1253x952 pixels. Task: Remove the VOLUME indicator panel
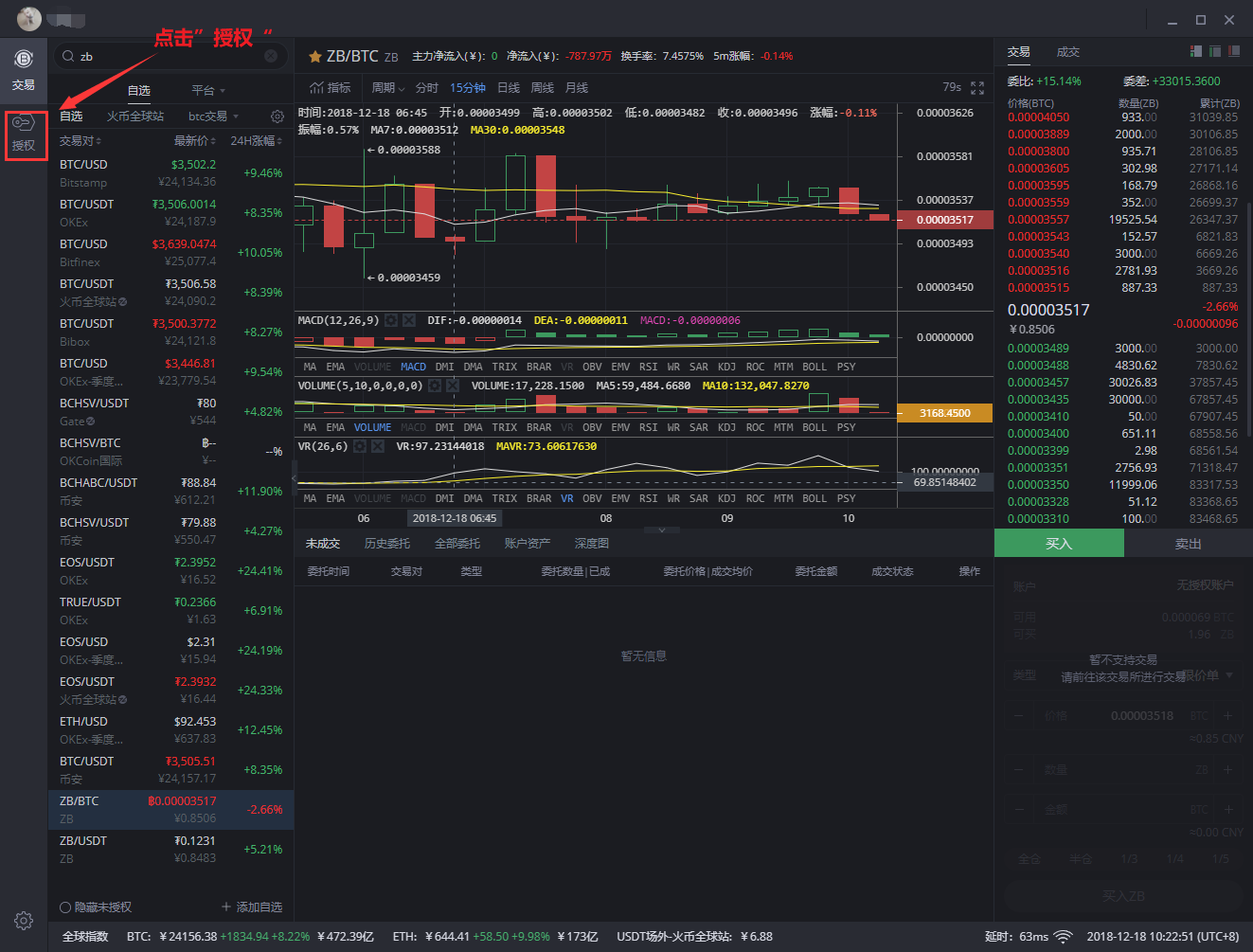(453, 386)
